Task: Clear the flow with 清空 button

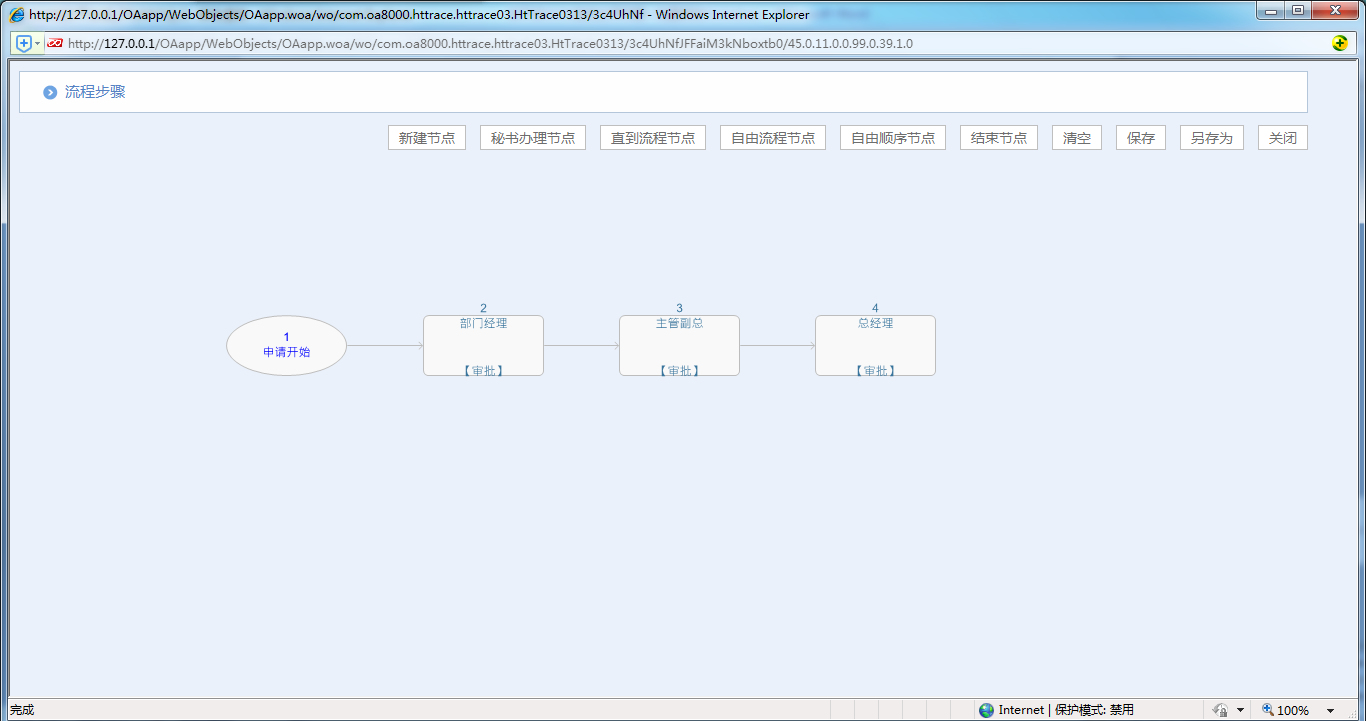Action: (1077, 138)
